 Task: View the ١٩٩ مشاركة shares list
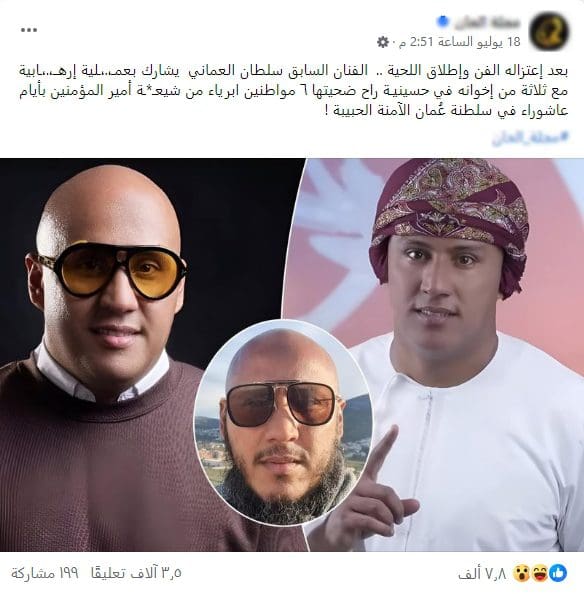[45, 573]
